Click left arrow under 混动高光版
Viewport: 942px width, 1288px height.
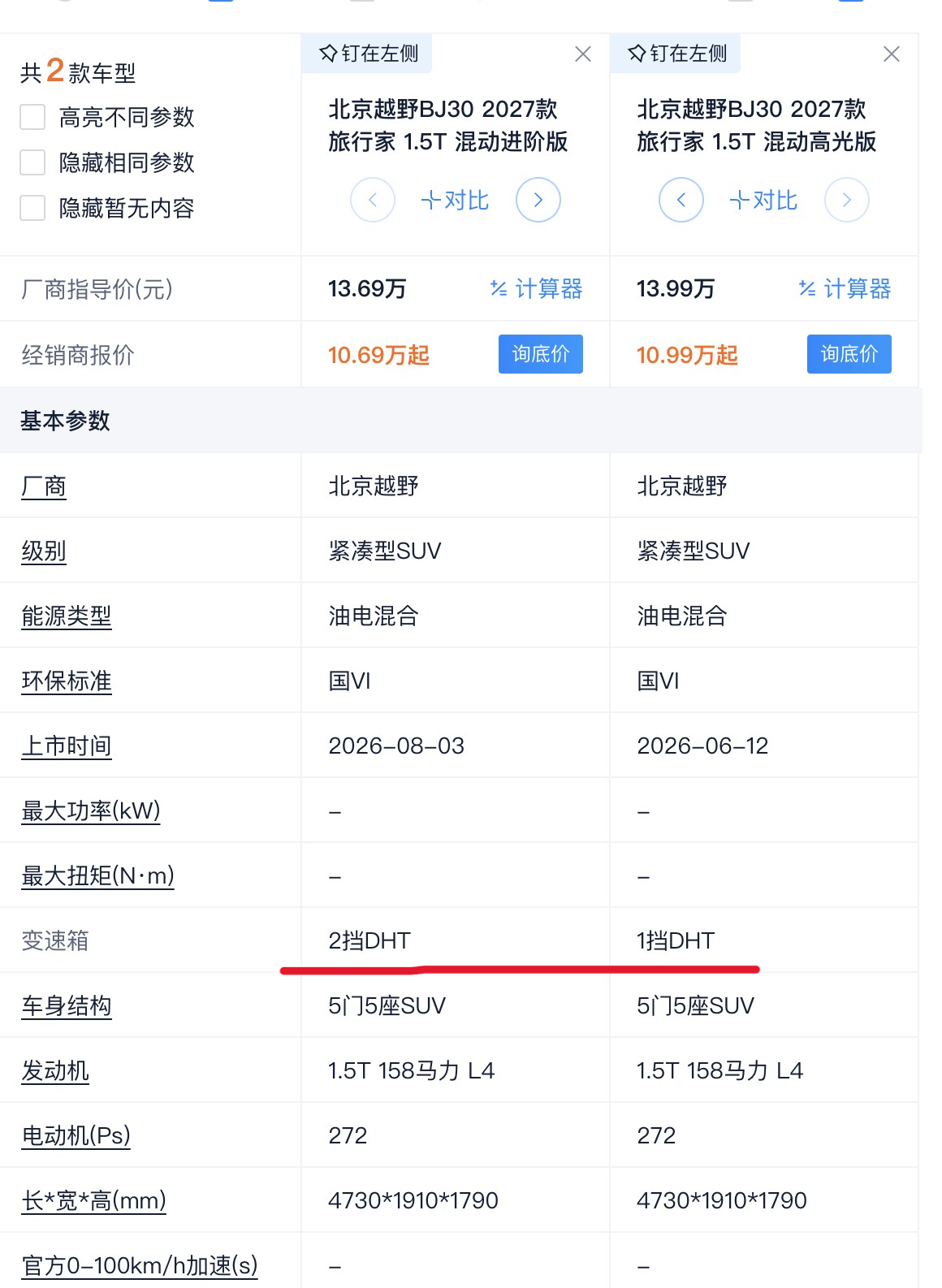point(681,200)
